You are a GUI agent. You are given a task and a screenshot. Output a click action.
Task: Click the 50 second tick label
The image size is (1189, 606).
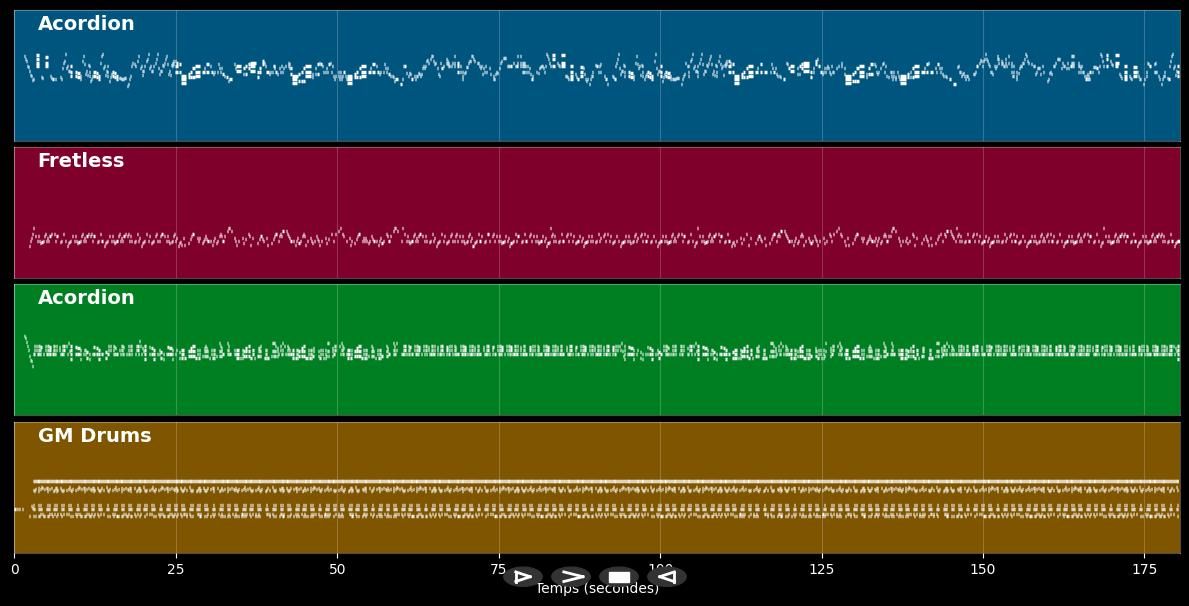[x=337, y=570]
